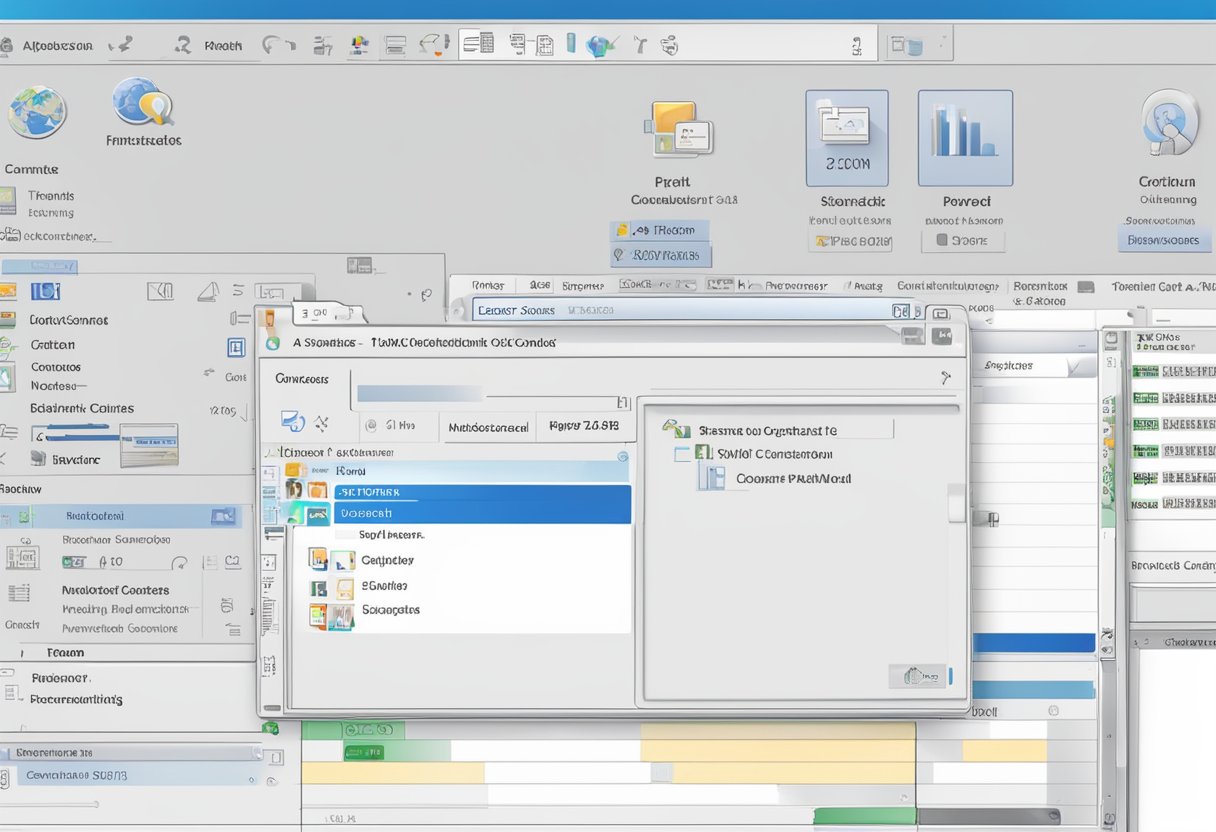Screen dimensions: 1216x832
Task: Click 'CortartSonnos' in the left panel
Action: (69, 320)
